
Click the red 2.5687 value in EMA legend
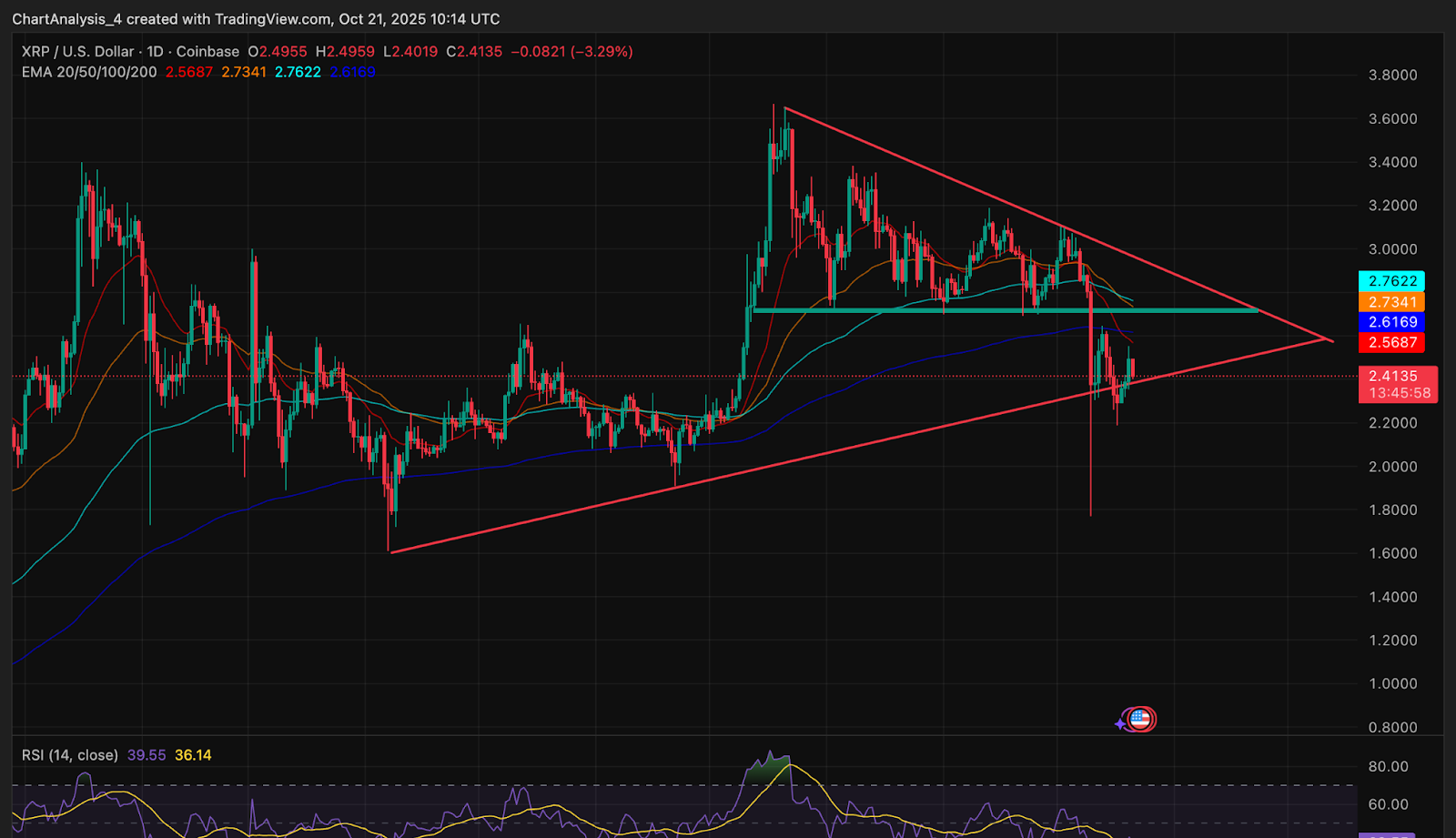189,72
